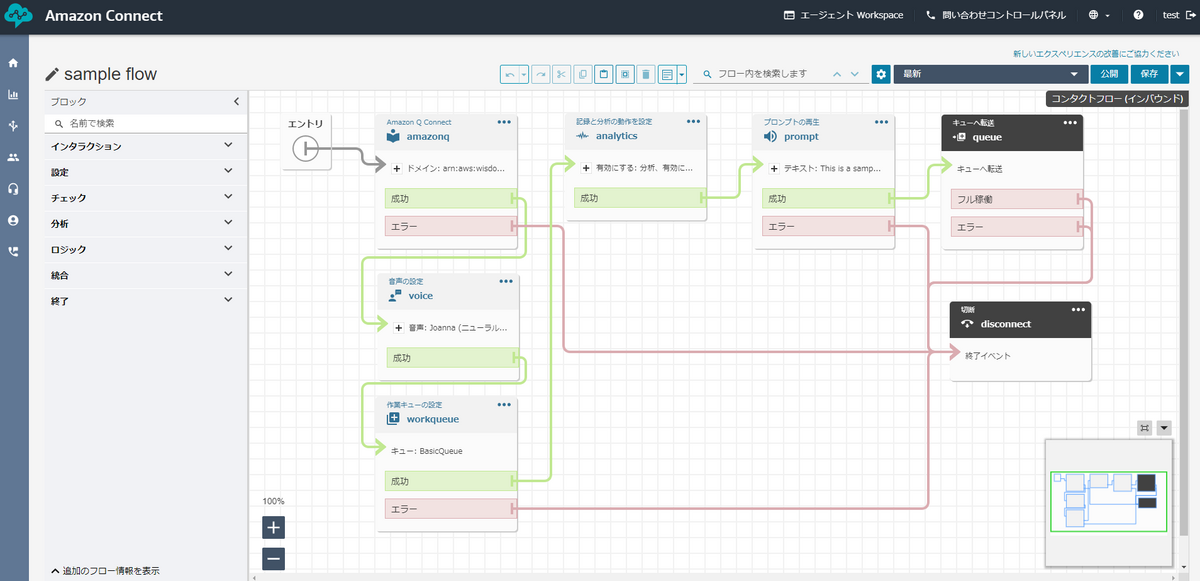Open the notes dropdown arrow
The image size is (1200, 581).
(x=682, y=74)
